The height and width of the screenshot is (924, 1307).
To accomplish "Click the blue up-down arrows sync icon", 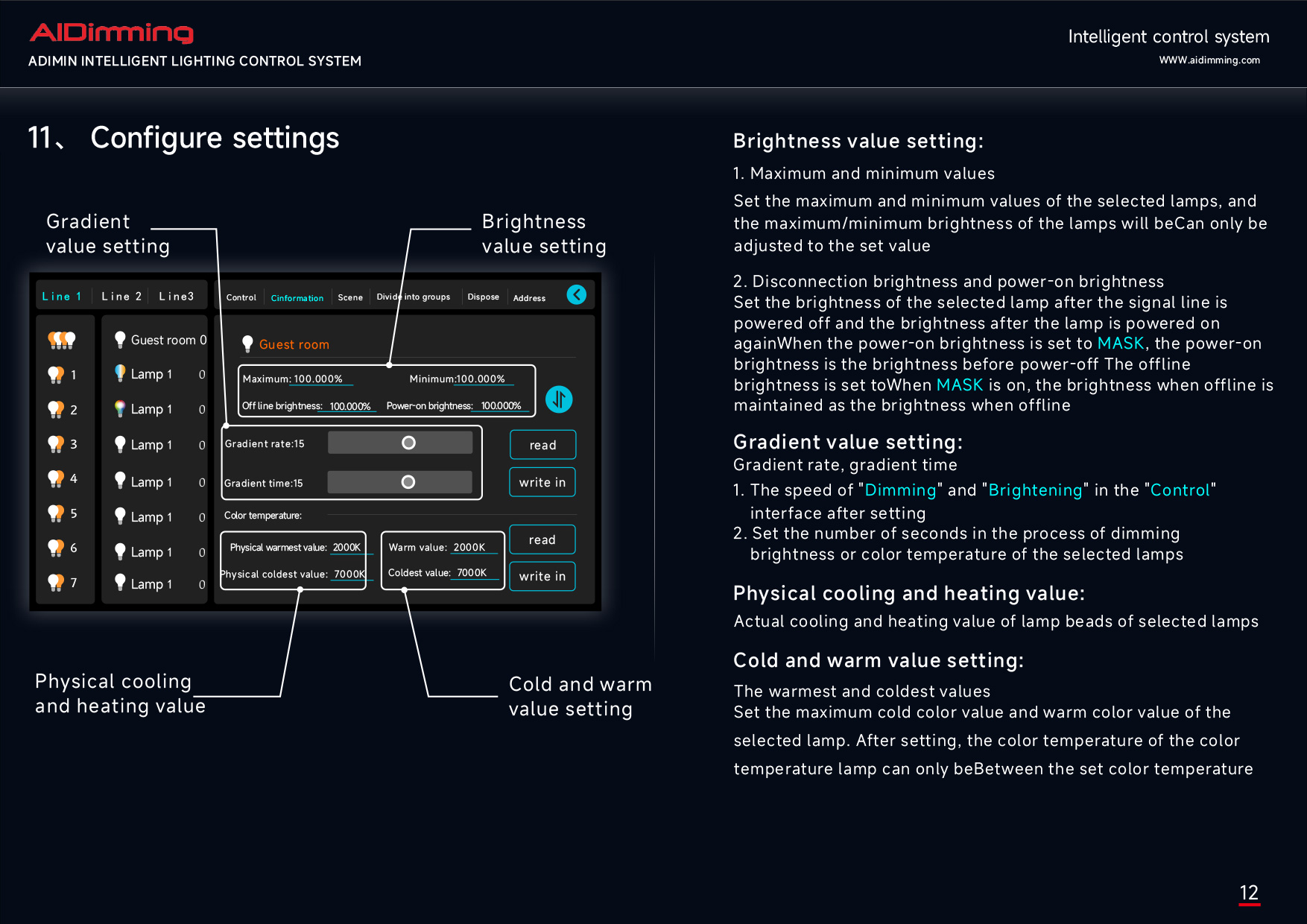I will [x=559, y=399].
